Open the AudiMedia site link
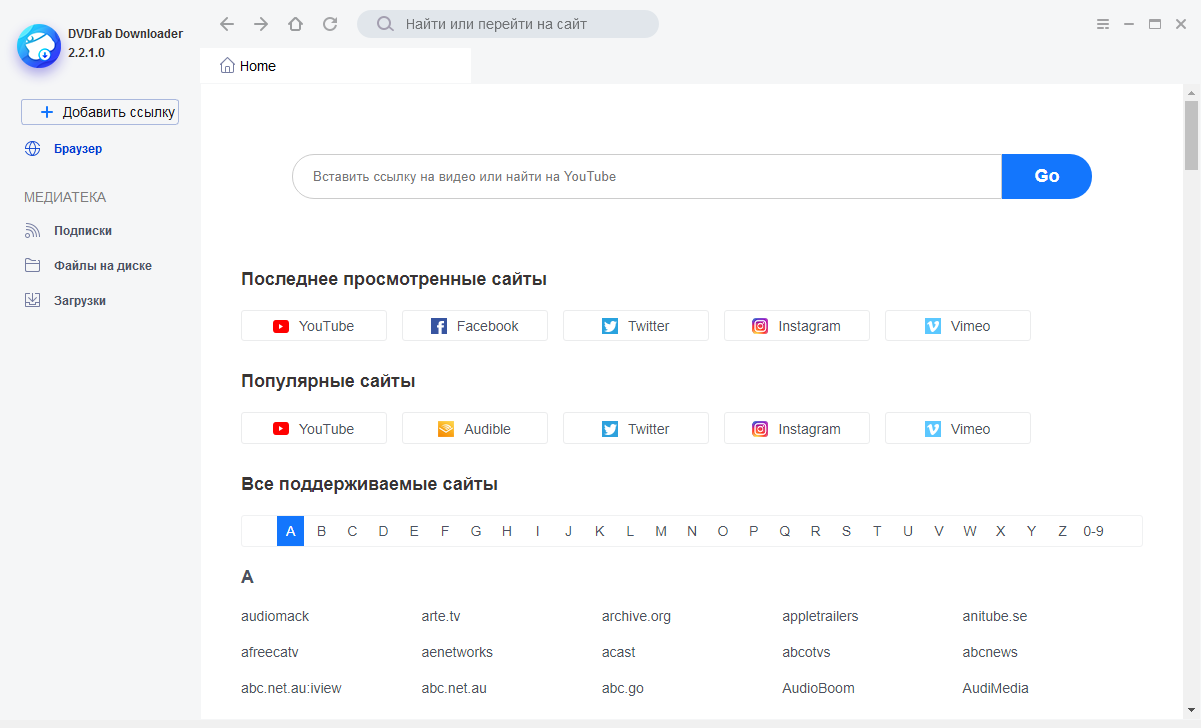This screenshot has width=1201, height=728. coord(996,688)
